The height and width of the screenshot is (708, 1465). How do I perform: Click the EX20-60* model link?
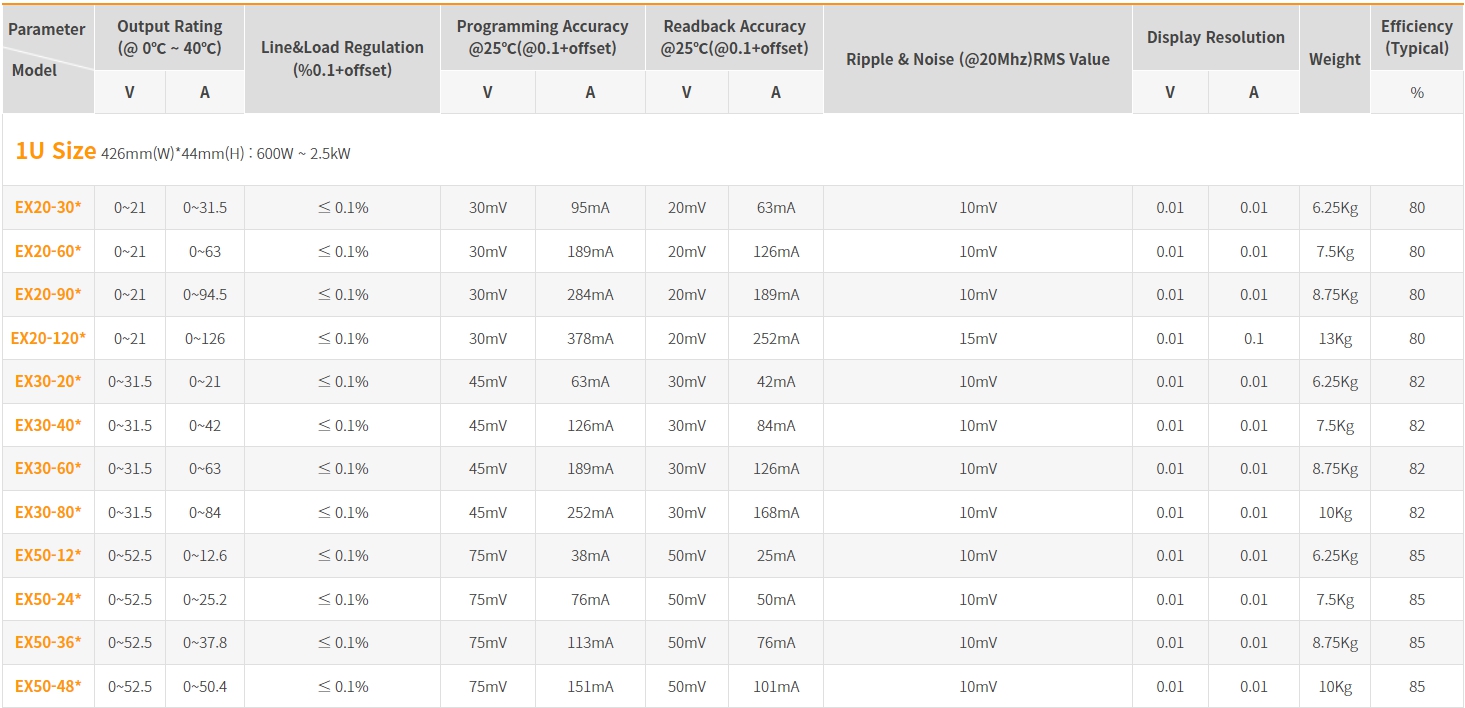coord(48,251)
